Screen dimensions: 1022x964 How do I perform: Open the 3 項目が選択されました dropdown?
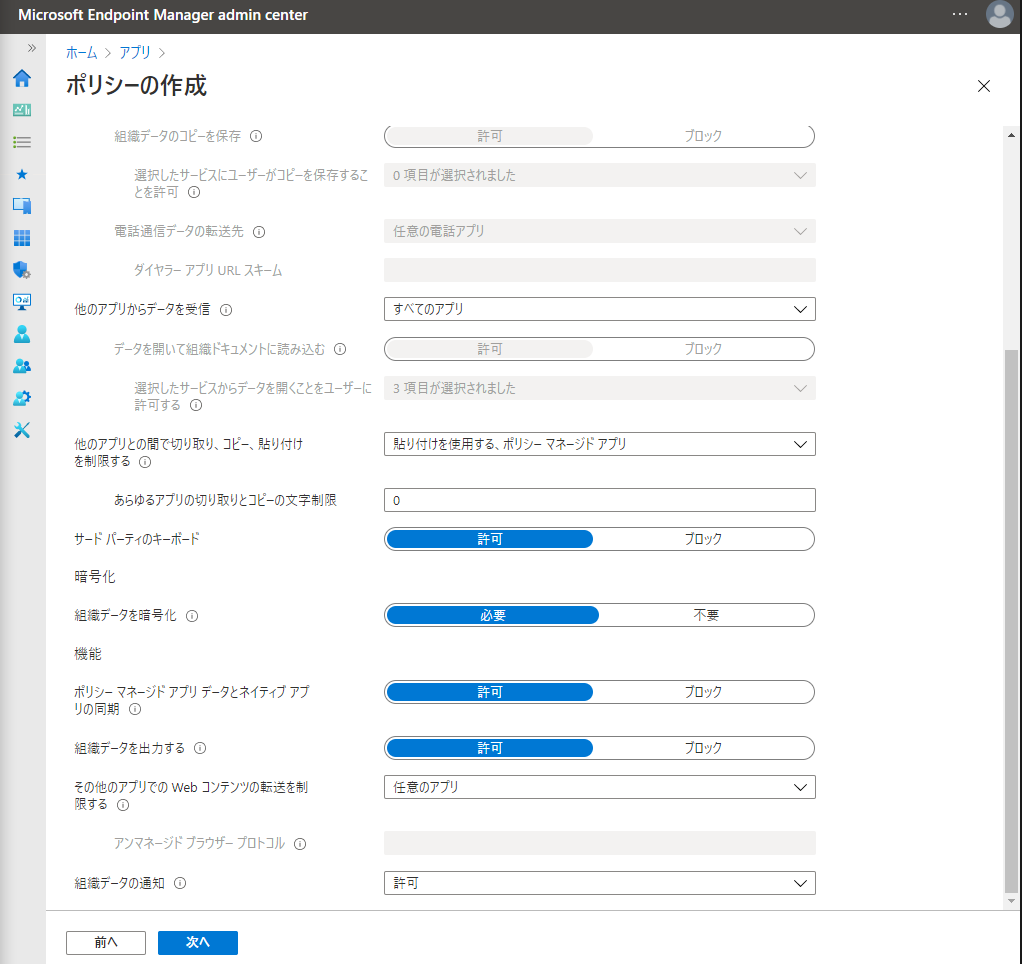tap(600, 388)
